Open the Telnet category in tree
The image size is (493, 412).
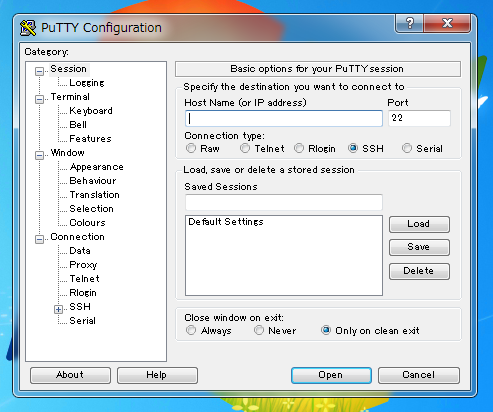point(84,279)
